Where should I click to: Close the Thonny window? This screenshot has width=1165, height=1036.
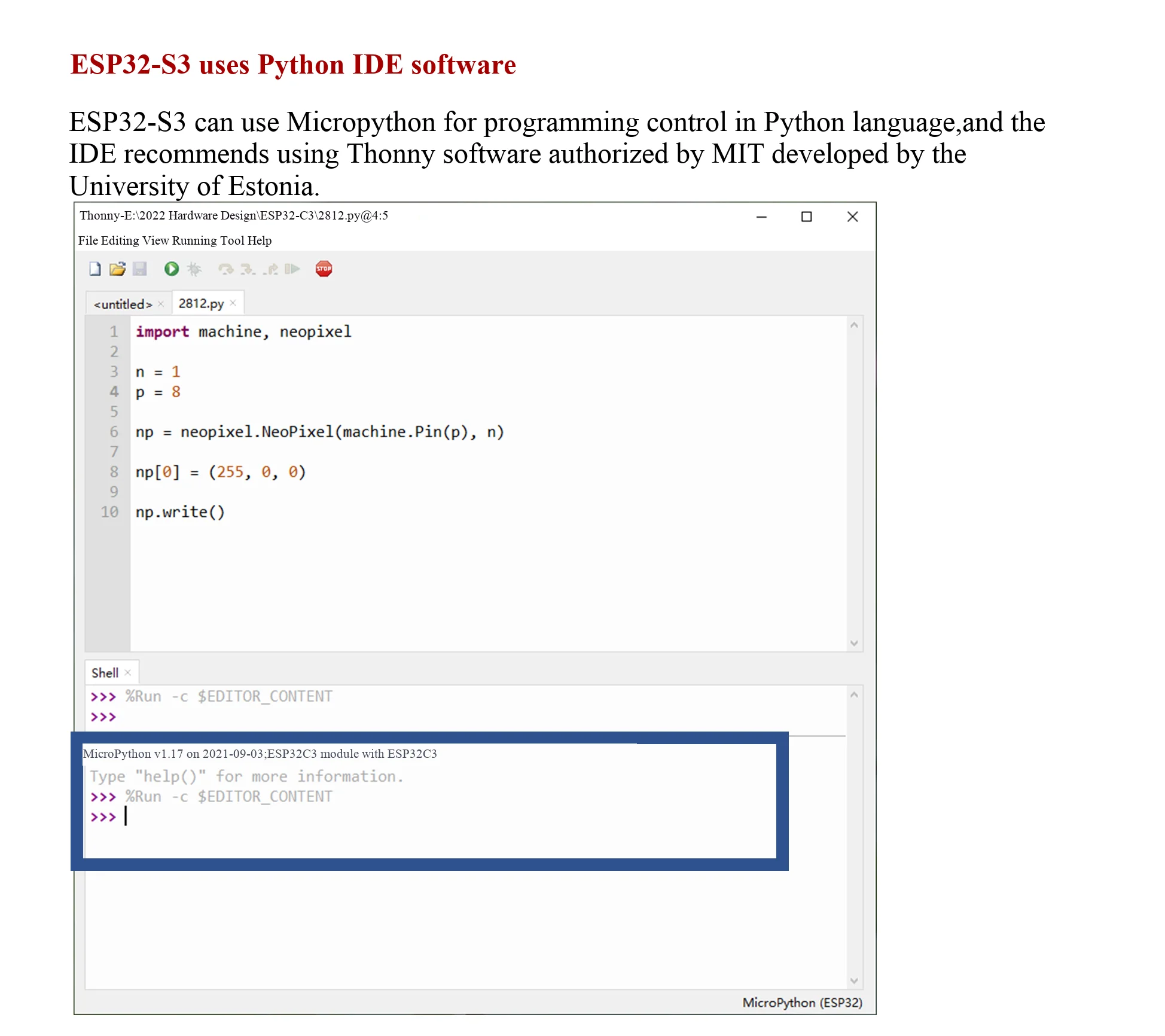pyautogui.click(x=853, y=217)
